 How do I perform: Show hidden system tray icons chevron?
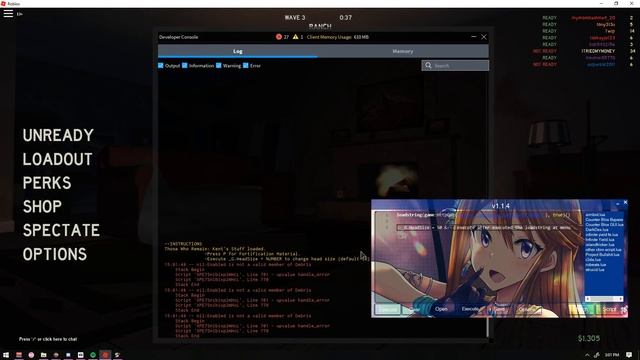(x=587, y=355)
